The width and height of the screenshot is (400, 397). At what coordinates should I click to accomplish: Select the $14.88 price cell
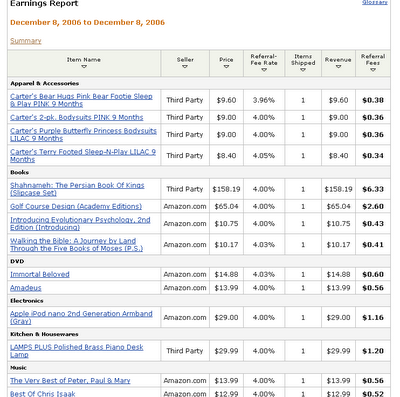click(226, 274)
